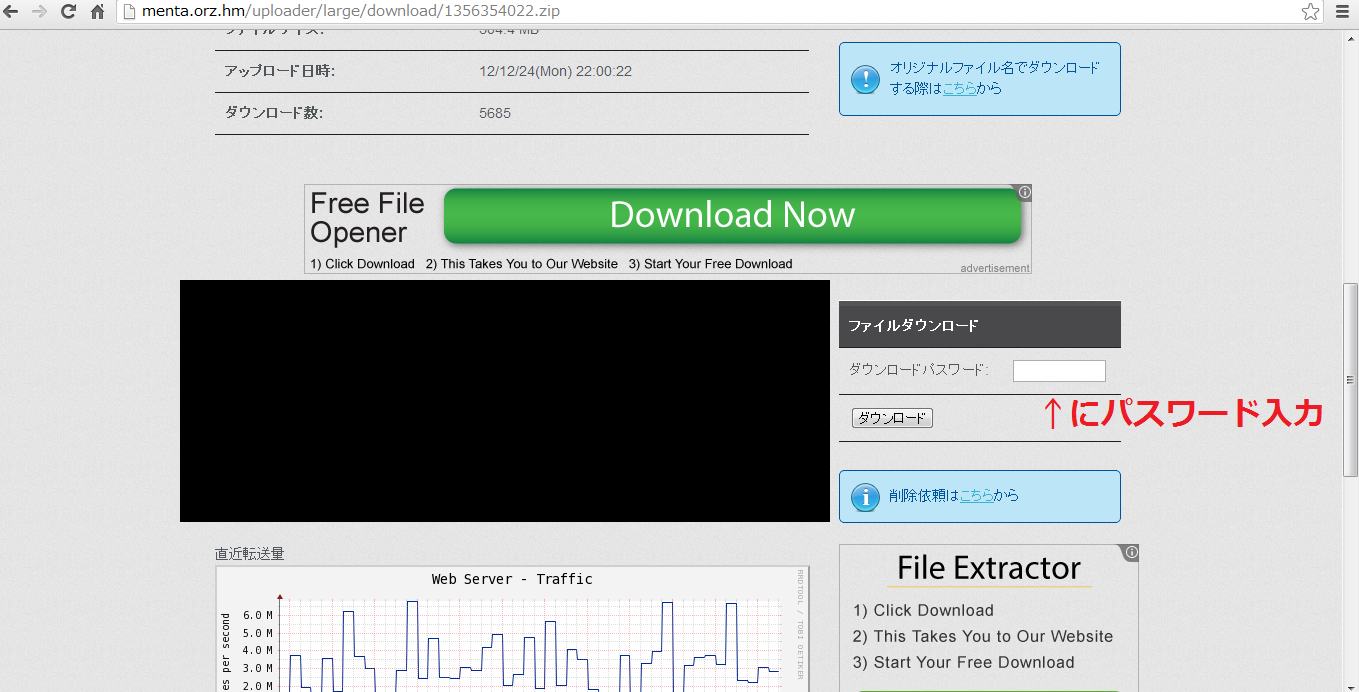Open the browser home page icon
1359x692 pixels.
pyautogui.click(x=97, y=12)
